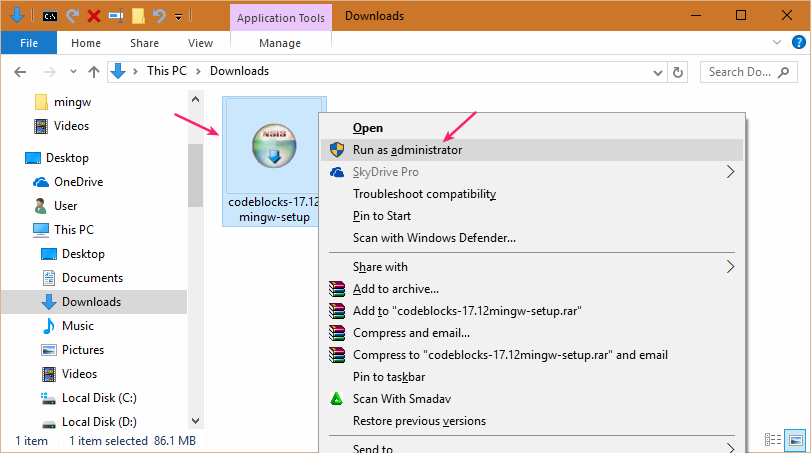
Task: Click the command prompt icon in quick access toolbar
Action: 50,16
